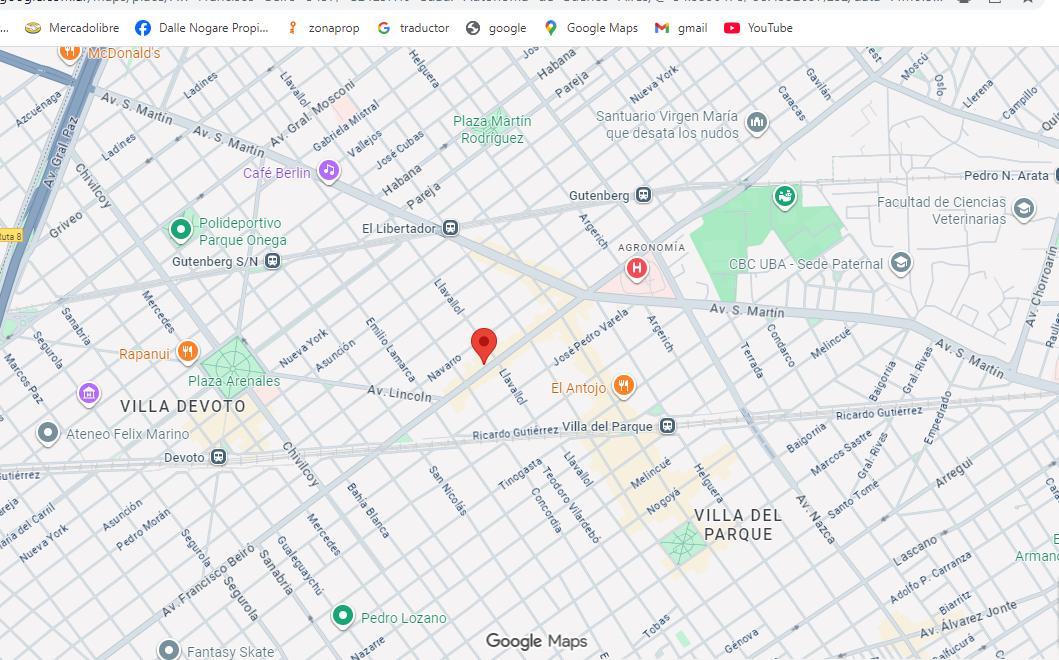Click the Santuario Virgen María landmark icon
This screenshot has height=660, width=1059.
757,124
